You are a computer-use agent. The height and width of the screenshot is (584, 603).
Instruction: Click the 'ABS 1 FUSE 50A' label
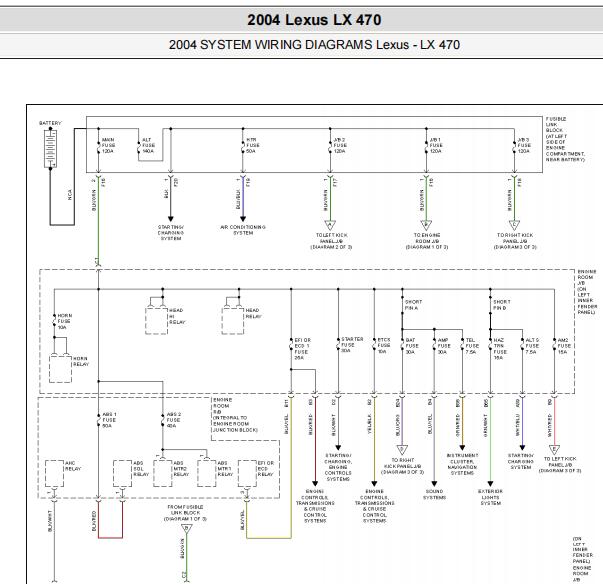109,420
